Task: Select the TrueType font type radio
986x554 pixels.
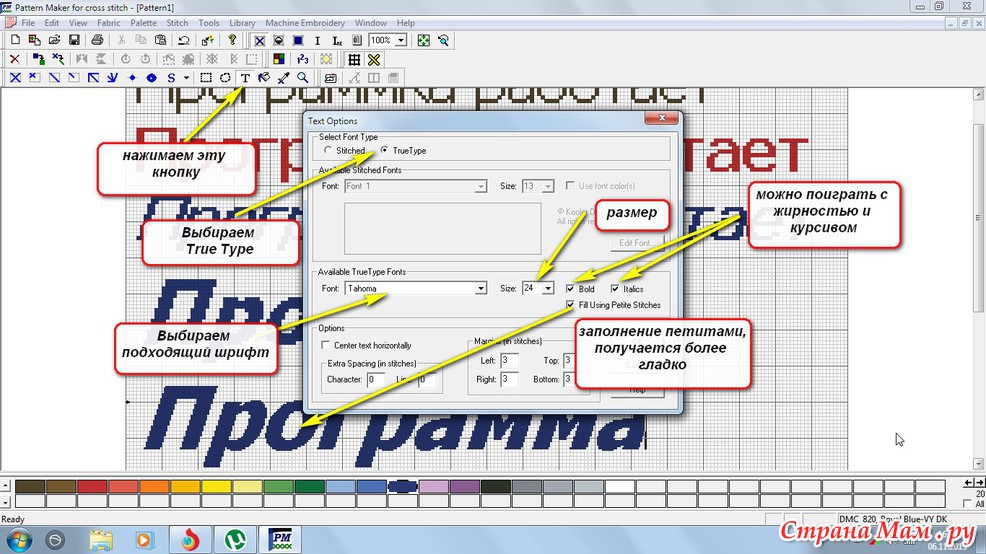Action: 384,150
